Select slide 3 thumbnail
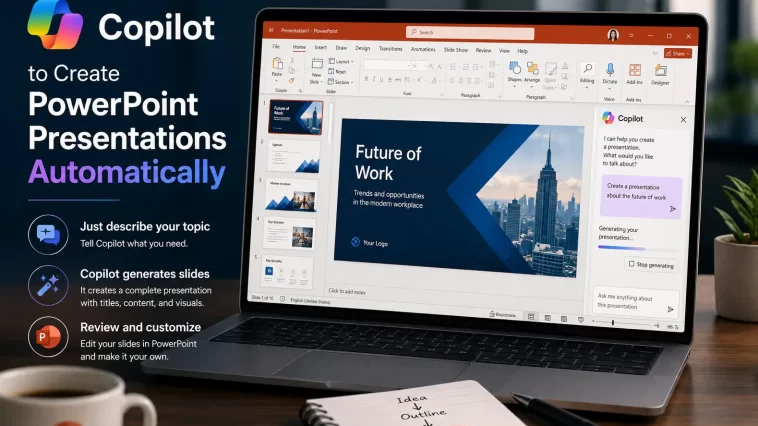Screen dimensions: 758x426 tap(292, 195)
